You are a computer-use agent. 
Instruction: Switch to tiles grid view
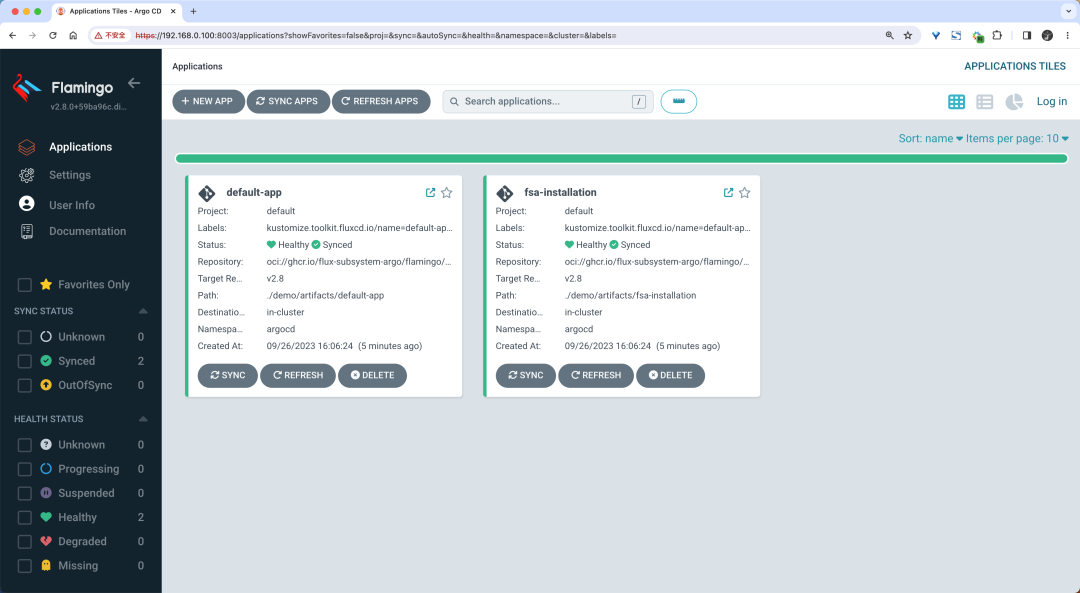956,102
